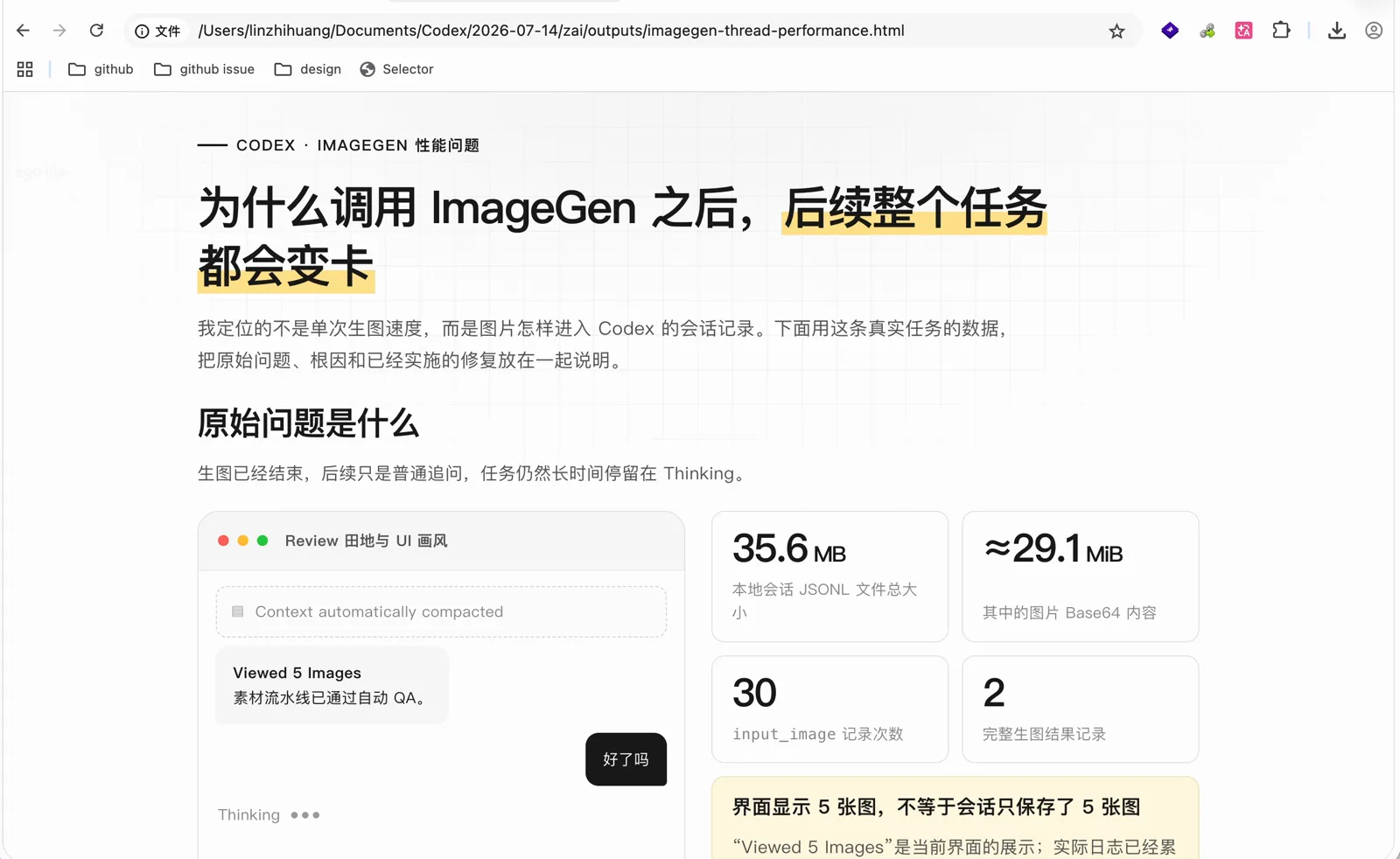Reload the current page
Image resolution: width=1400 pixels, height=859 pixels.
[x=96, y=31]
